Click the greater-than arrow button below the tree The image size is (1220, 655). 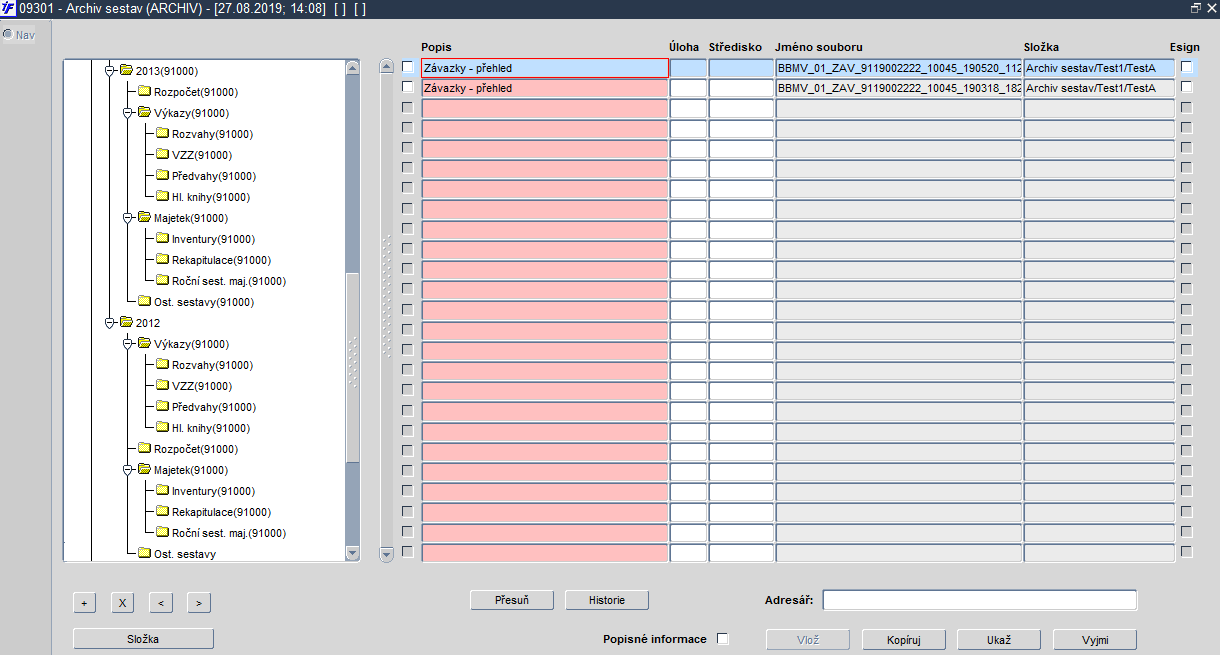[x=199, y=602]
